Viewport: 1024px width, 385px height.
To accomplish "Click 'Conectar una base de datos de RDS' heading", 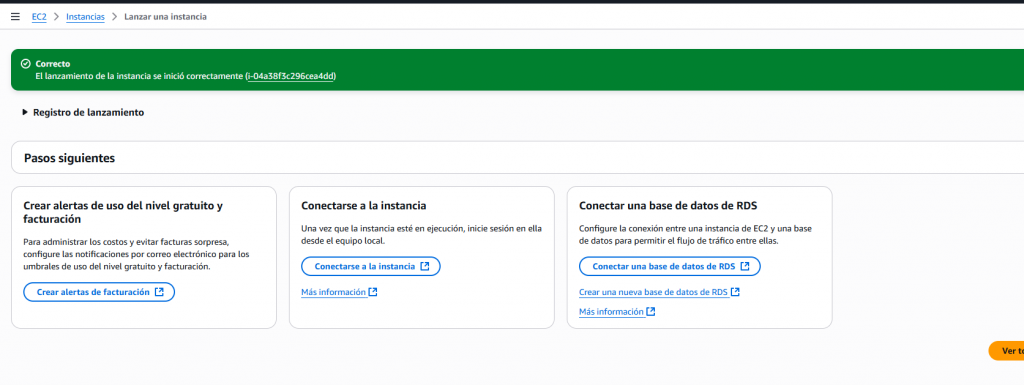I will [x=668, y=206].
